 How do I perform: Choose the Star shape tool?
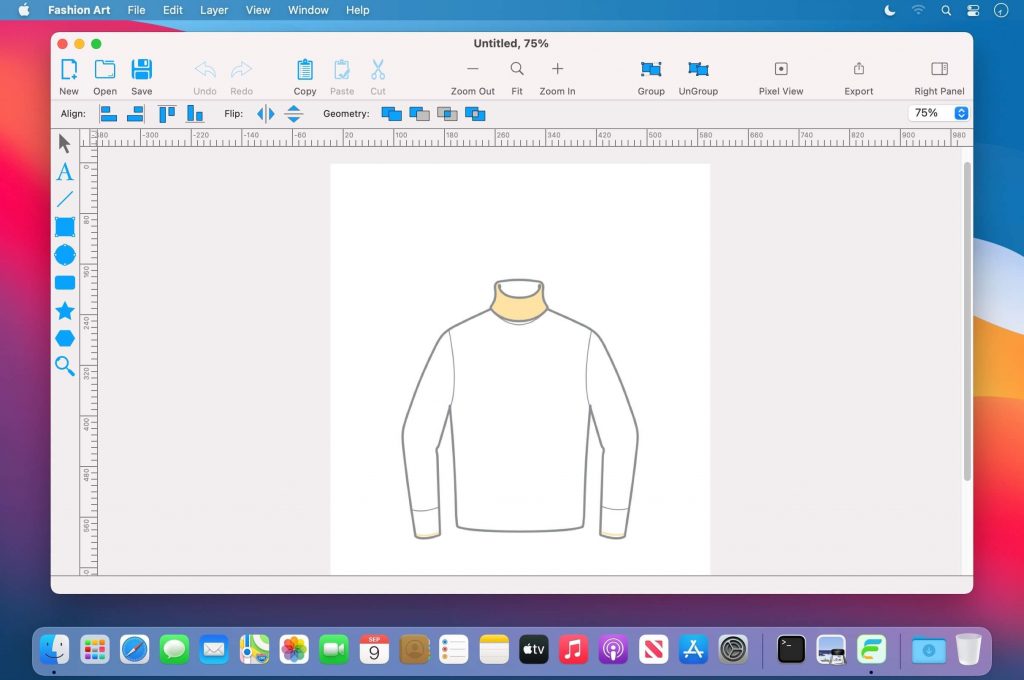65,311
